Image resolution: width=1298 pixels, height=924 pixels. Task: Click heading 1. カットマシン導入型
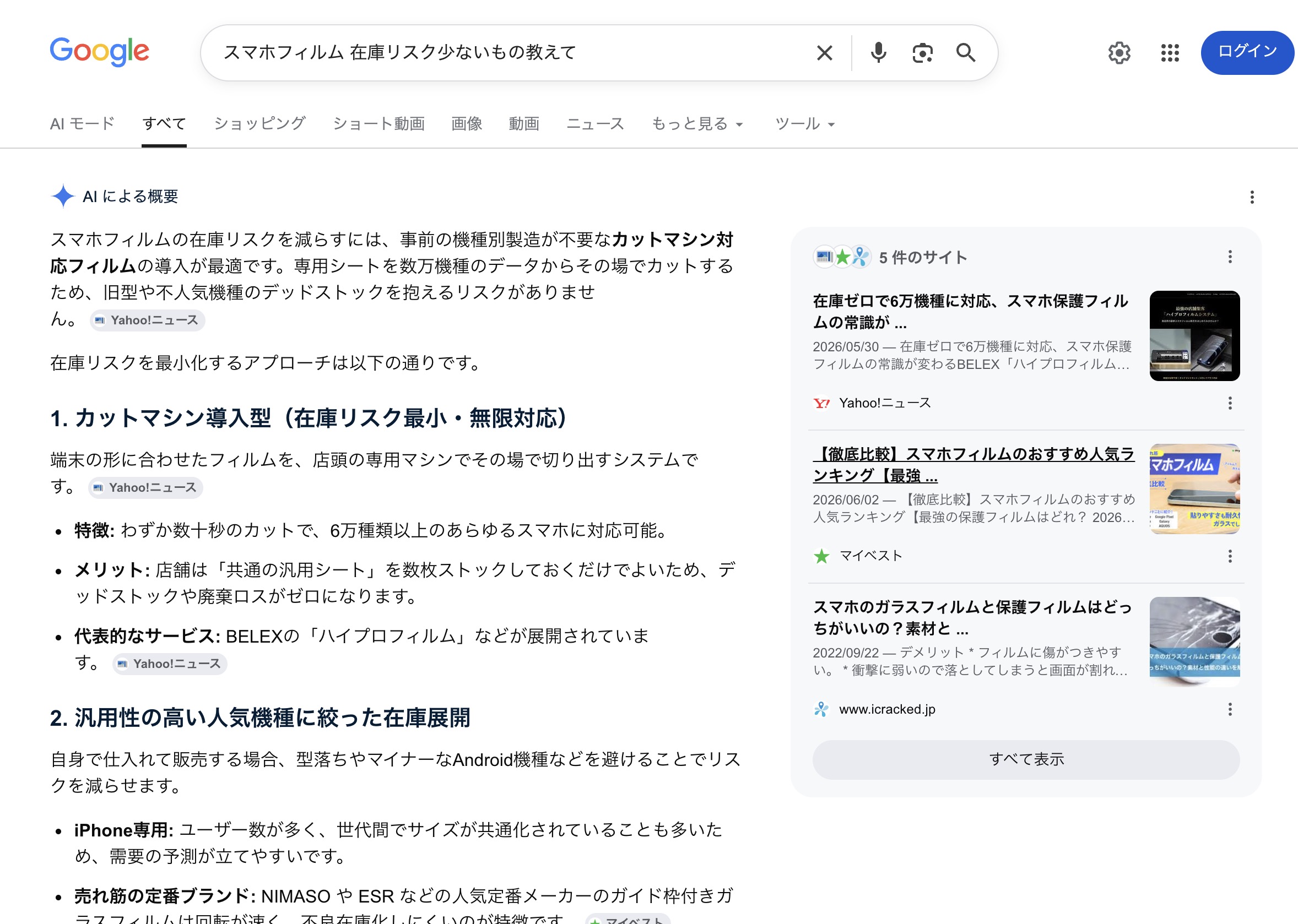tap(309, 418)
